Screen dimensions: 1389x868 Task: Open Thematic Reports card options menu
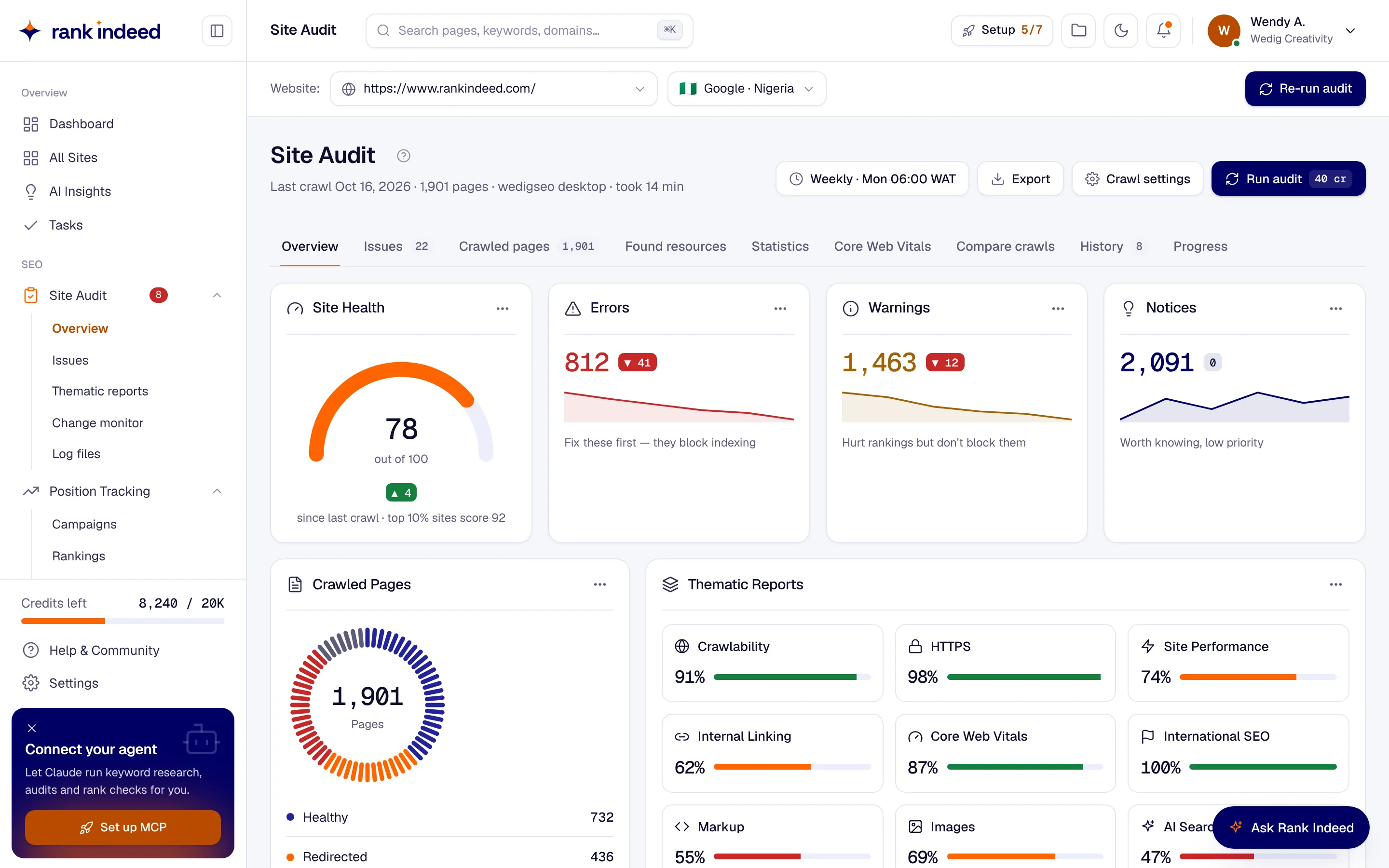1335,584
